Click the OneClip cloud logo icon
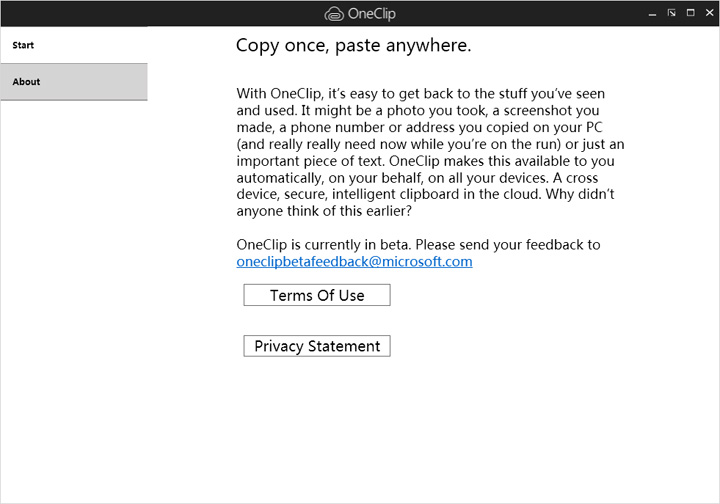The height and width of the screenshot is (504, 720). click(x=334, y=14)
